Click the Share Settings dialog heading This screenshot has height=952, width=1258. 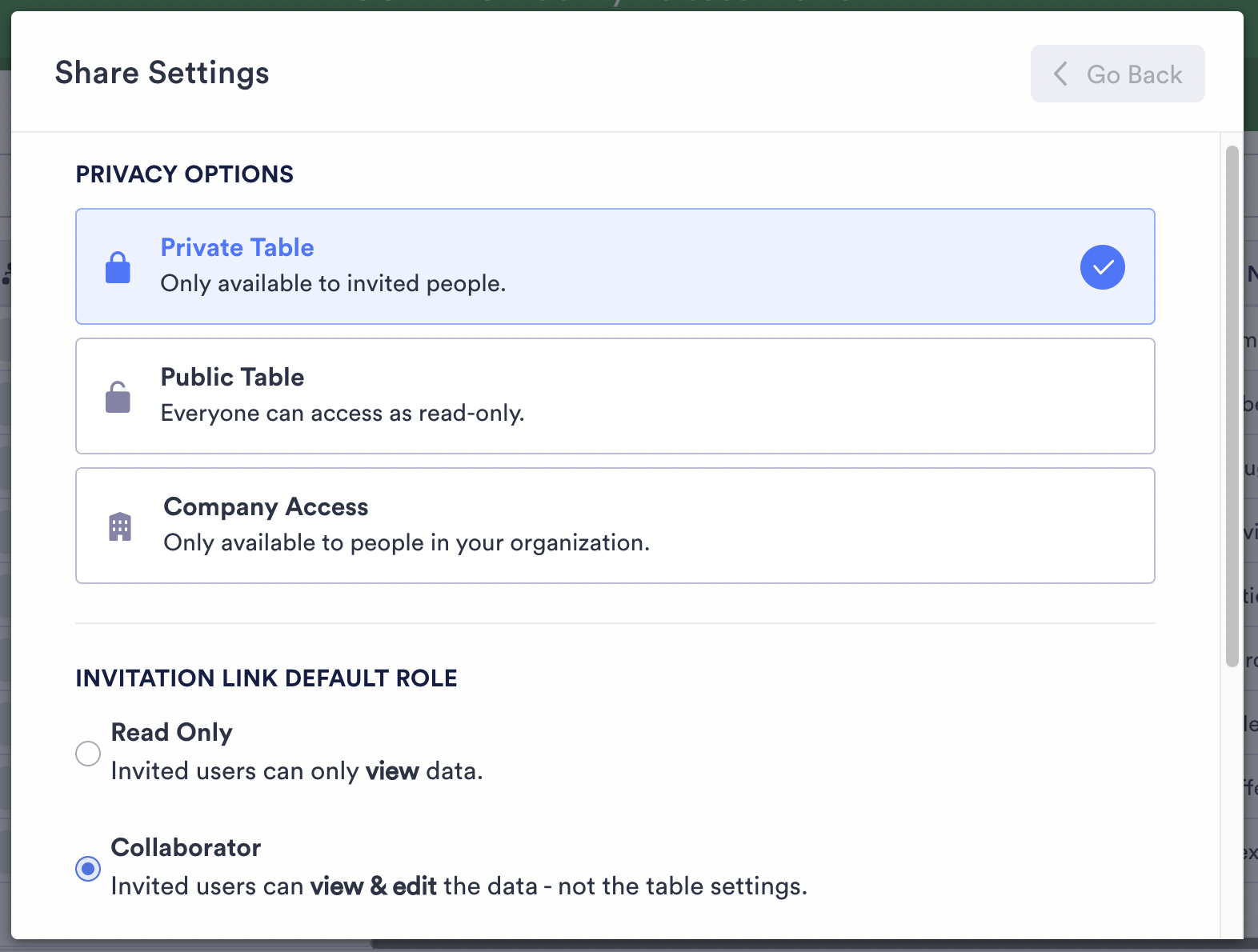[x=162, y=73]
